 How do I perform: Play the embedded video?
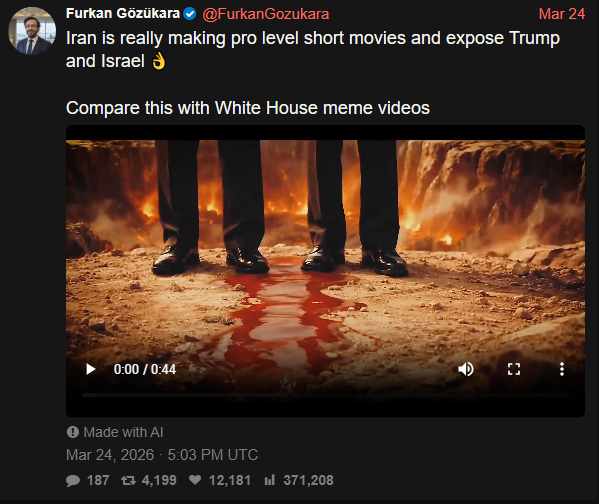pyautogui.click(x=91, y=369)
